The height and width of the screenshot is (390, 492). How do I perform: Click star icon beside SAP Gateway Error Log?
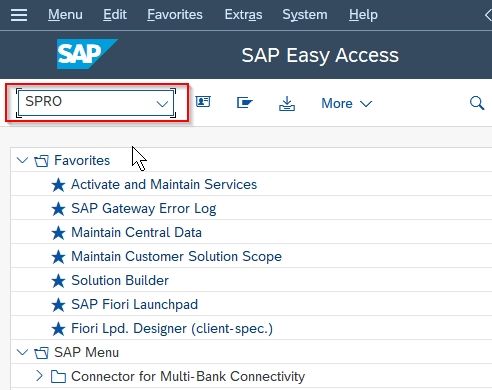(x=58, y=209)
